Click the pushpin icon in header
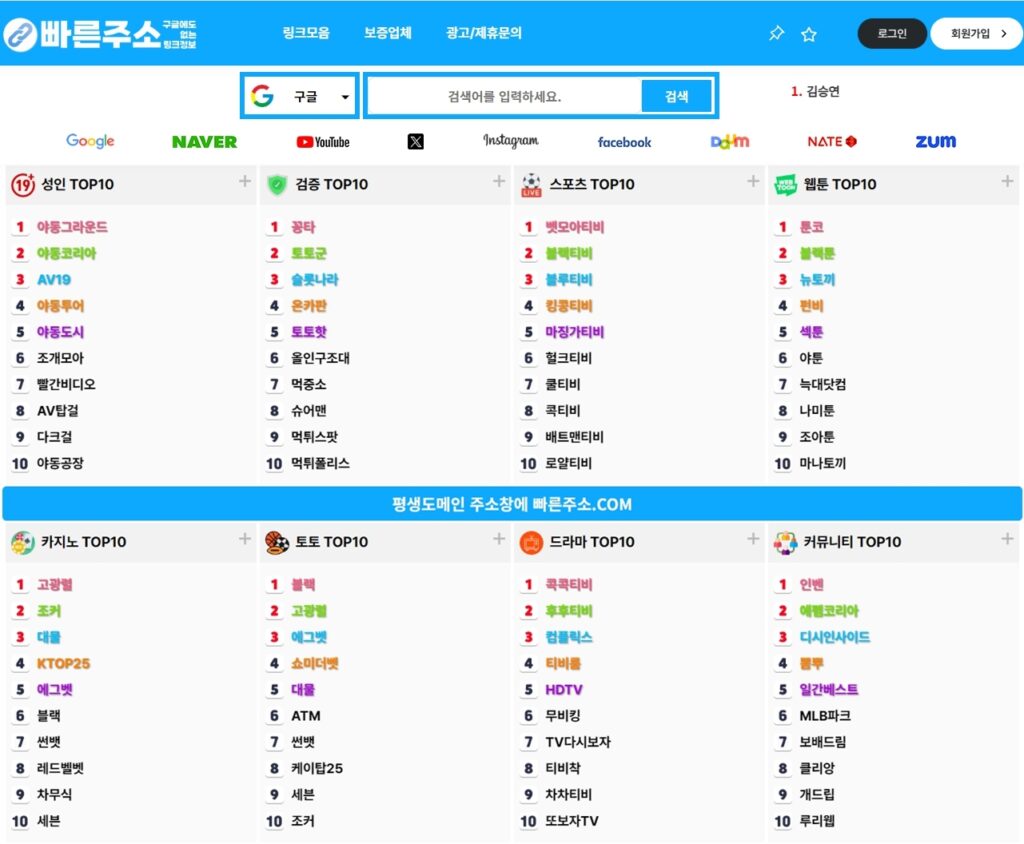 (x=776, y=33)
